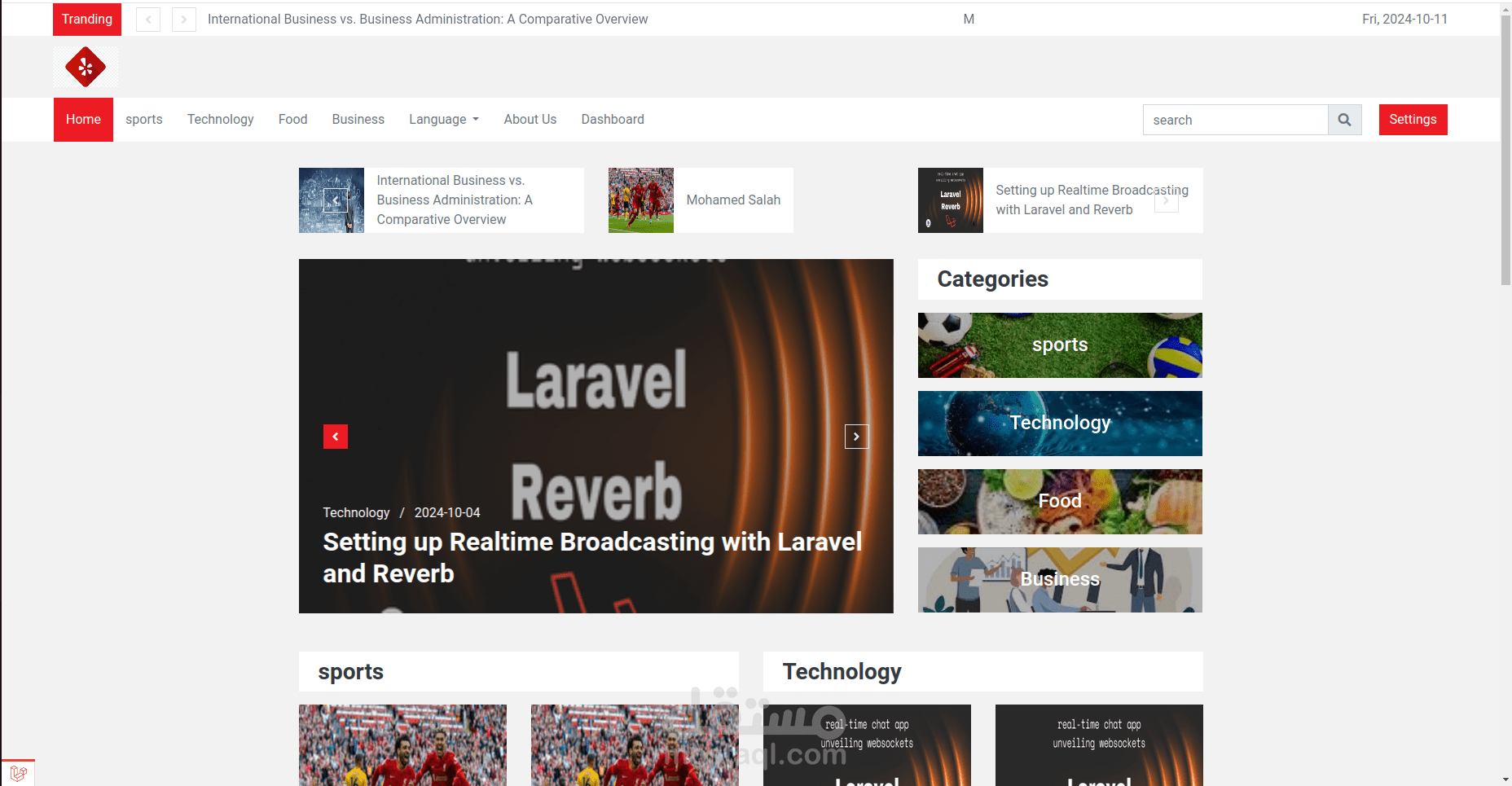Open the sports category banner

(1060, 345)
